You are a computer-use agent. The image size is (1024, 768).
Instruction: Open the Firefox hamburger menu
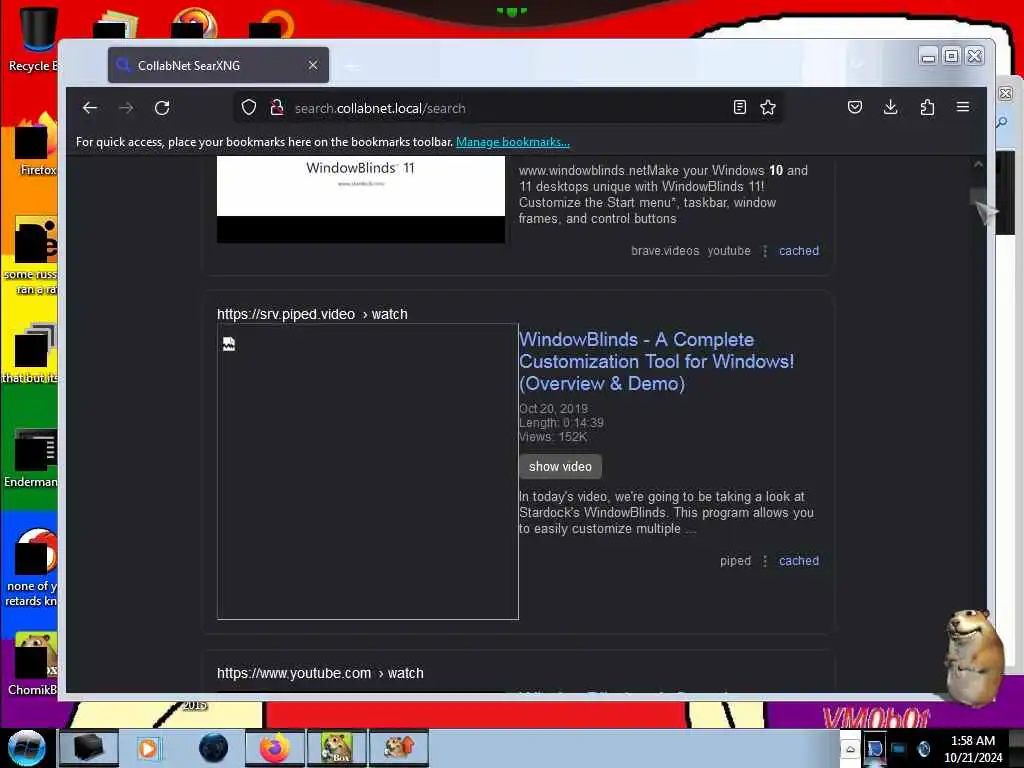point(963,107)
